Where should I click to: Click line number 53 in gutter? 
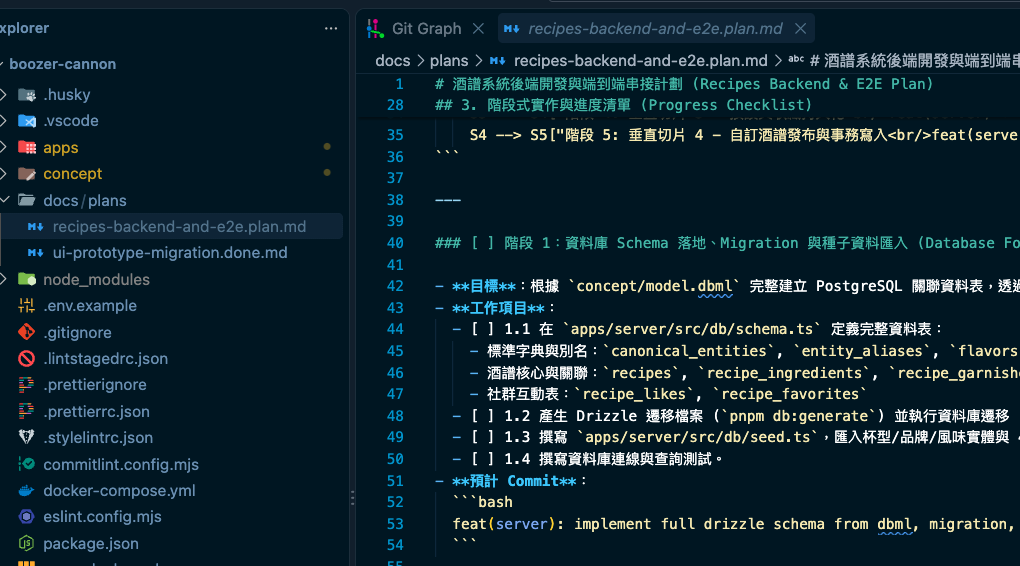pos(395,524)
